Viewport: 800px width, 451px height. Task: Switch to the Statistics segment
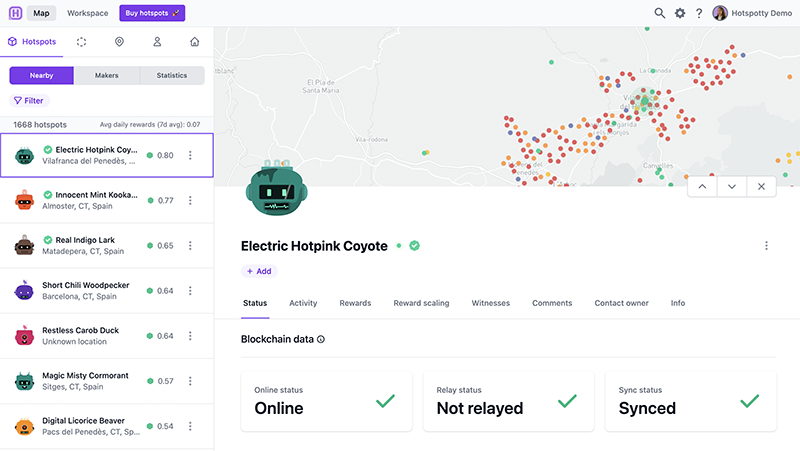172,75
